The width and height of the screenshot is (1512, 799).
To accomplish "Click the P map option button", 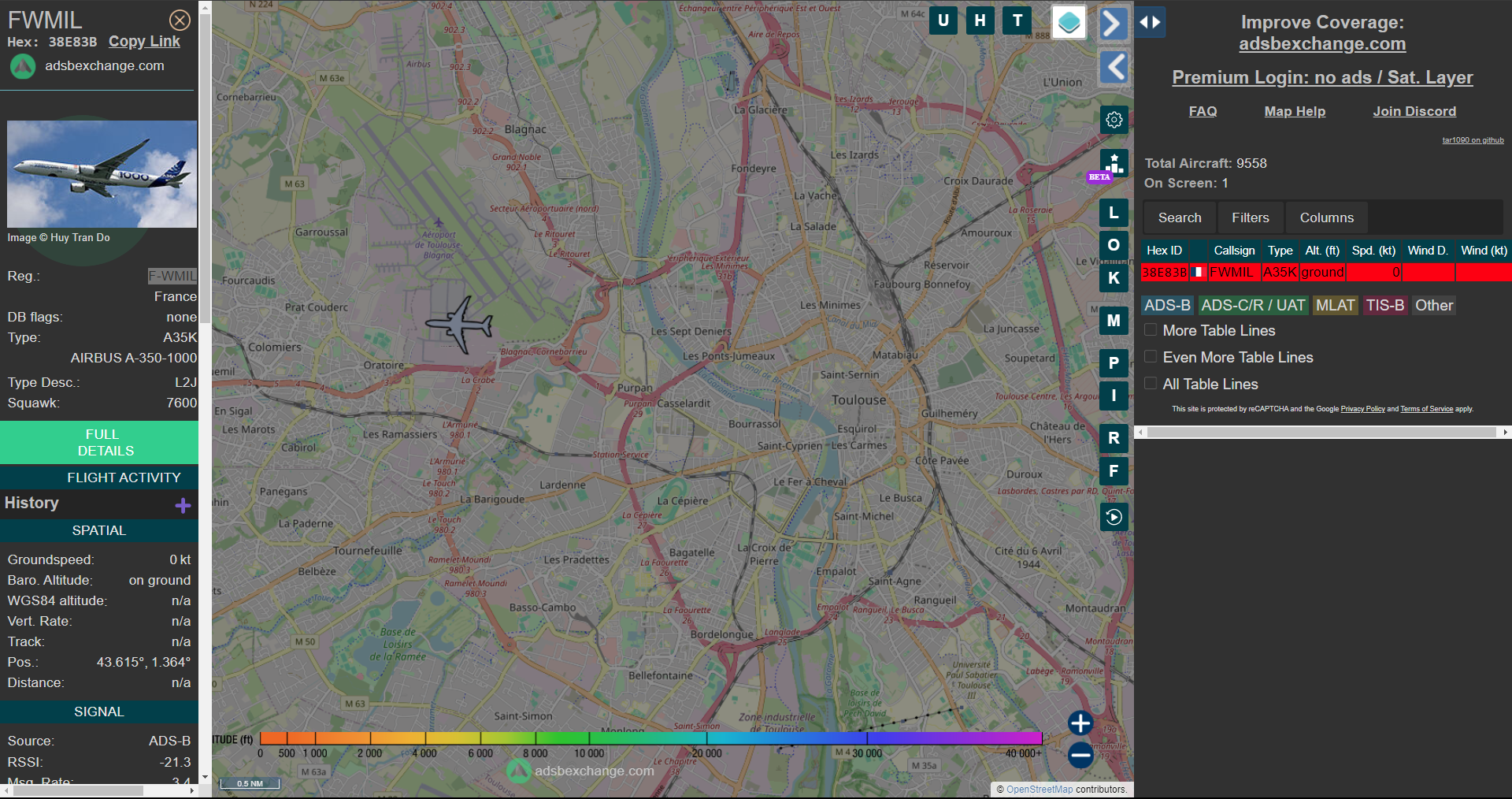I will [x=1114, y=363].
